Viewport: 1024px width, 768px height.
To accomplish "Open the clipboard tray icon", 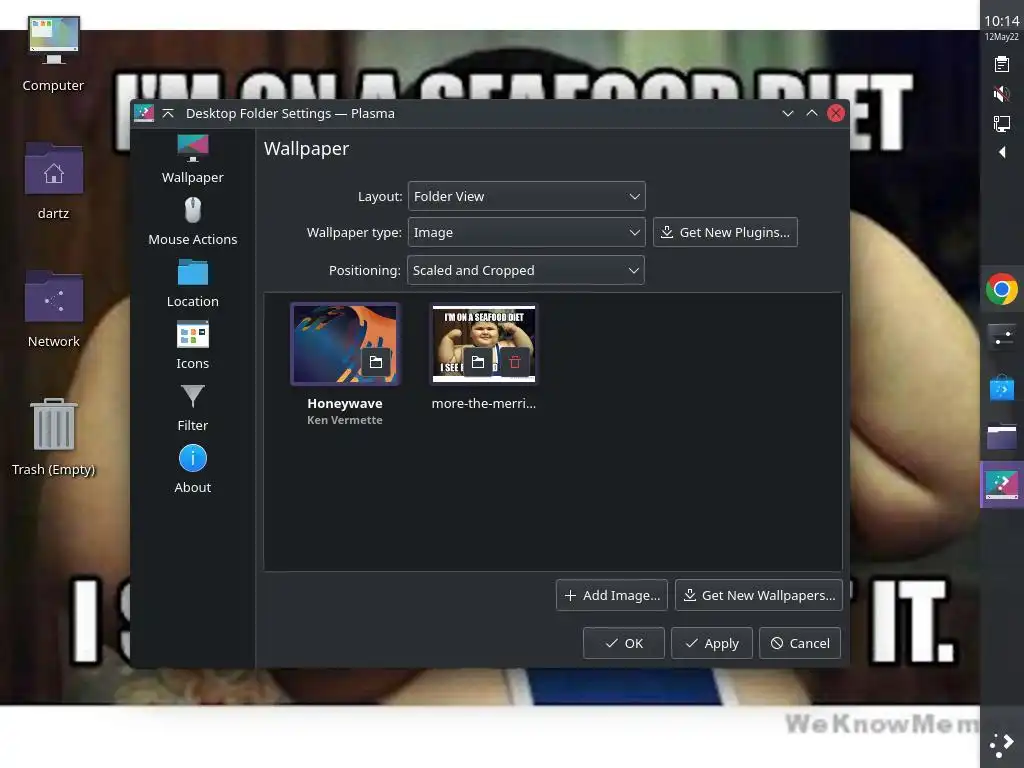I will coord(1002,64).
